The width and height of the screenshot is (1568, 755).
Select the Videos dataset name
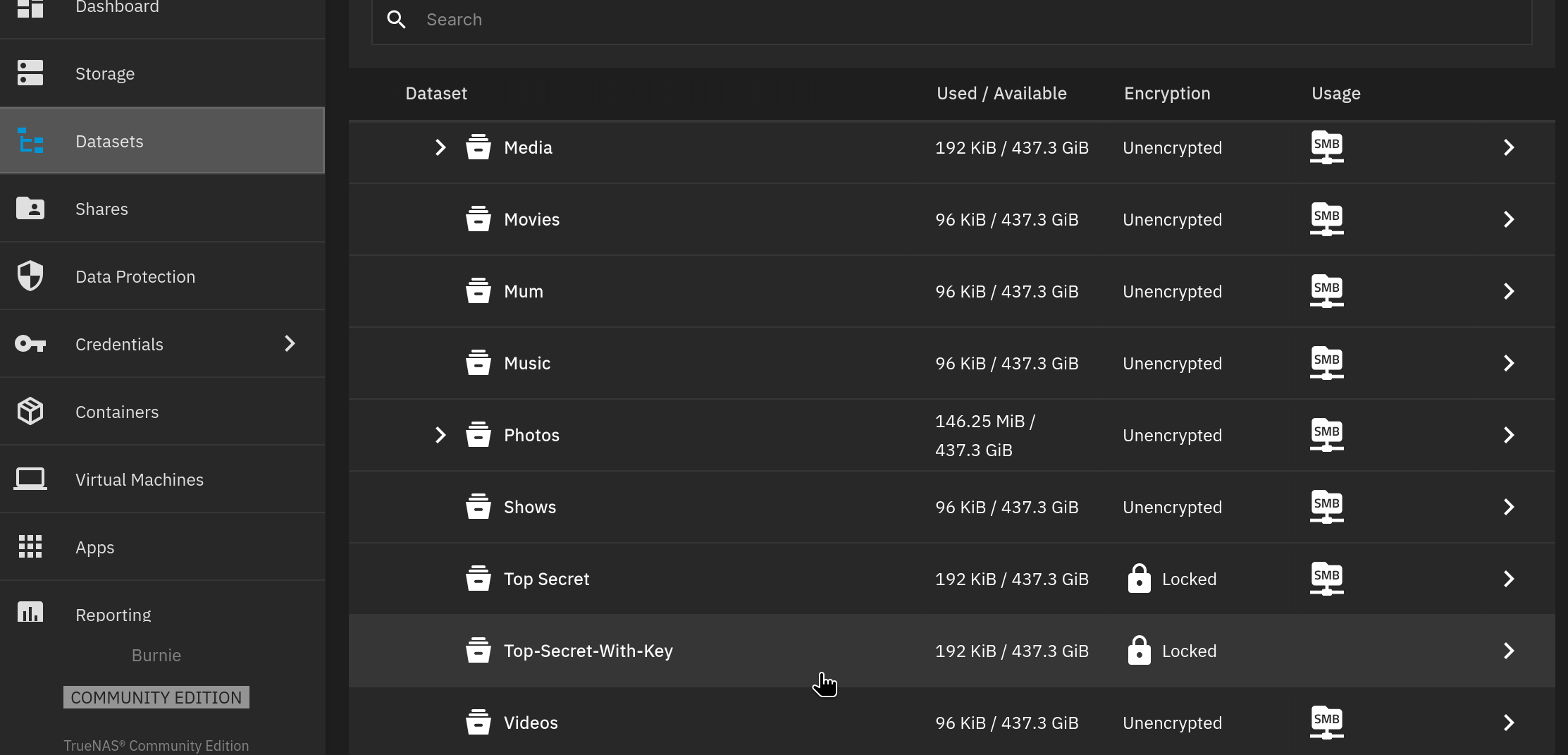pos(531,723)
